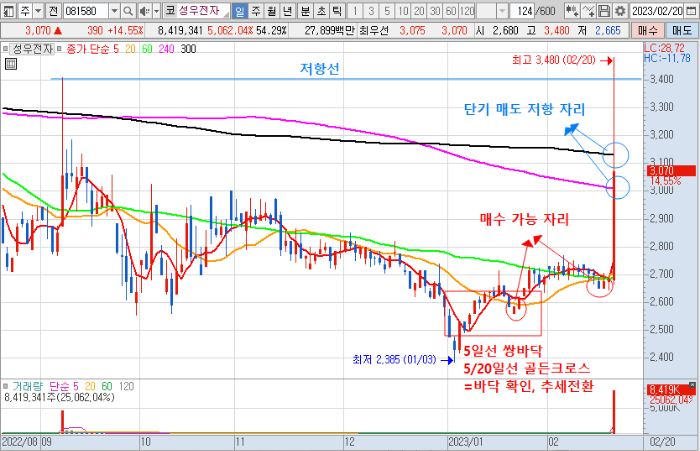Click the 성우전자 chart legend label
The image size is (700, 451).
coord(32,49)
